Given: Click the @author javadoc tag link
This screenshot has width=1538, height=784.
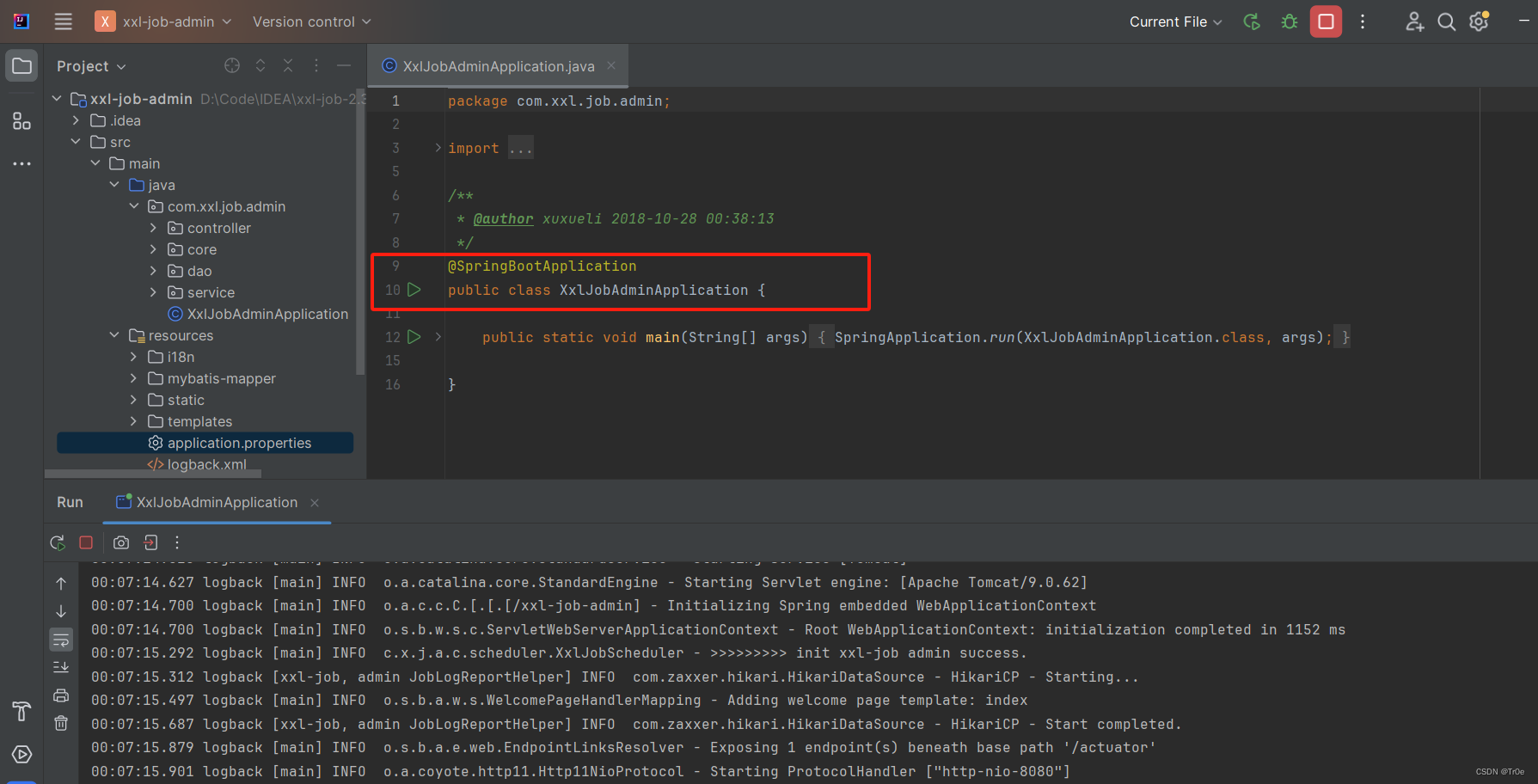Looking at the screenshot, I should [503, 218].
